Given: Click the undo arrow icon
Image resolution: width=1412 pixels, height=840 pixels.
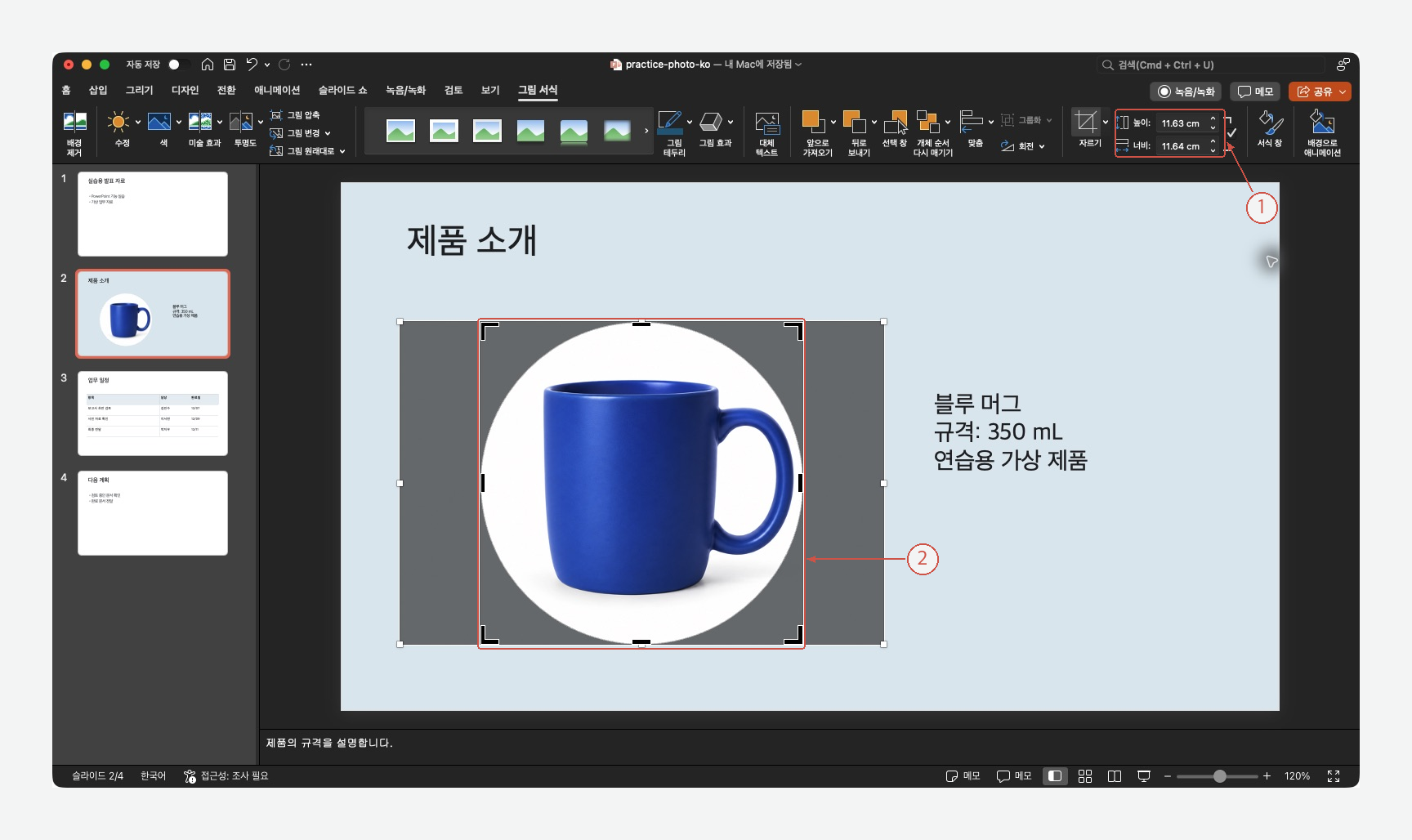Looking at the screenshot, I should [x=252, y=65].
